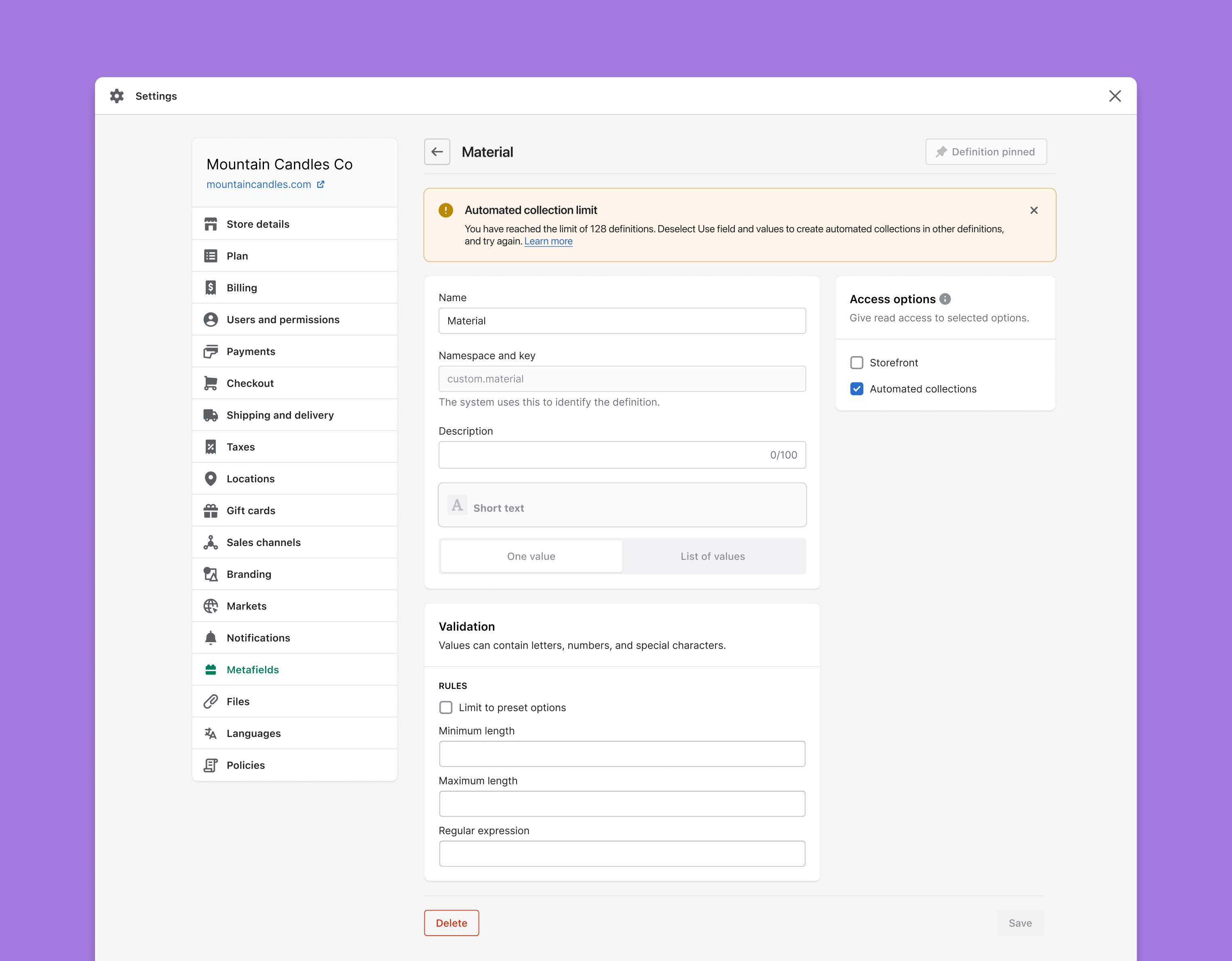Click the Languages translate icon
Image resolution: width=1232 pixels, height=961 pixels.
click(x=211, y=733)
